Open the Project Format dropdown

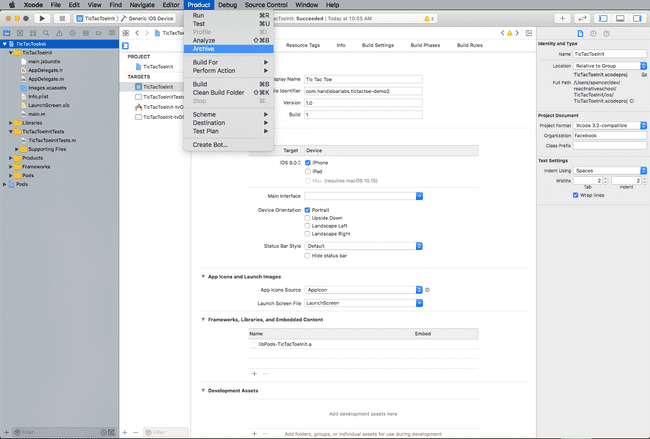(610, 125)
